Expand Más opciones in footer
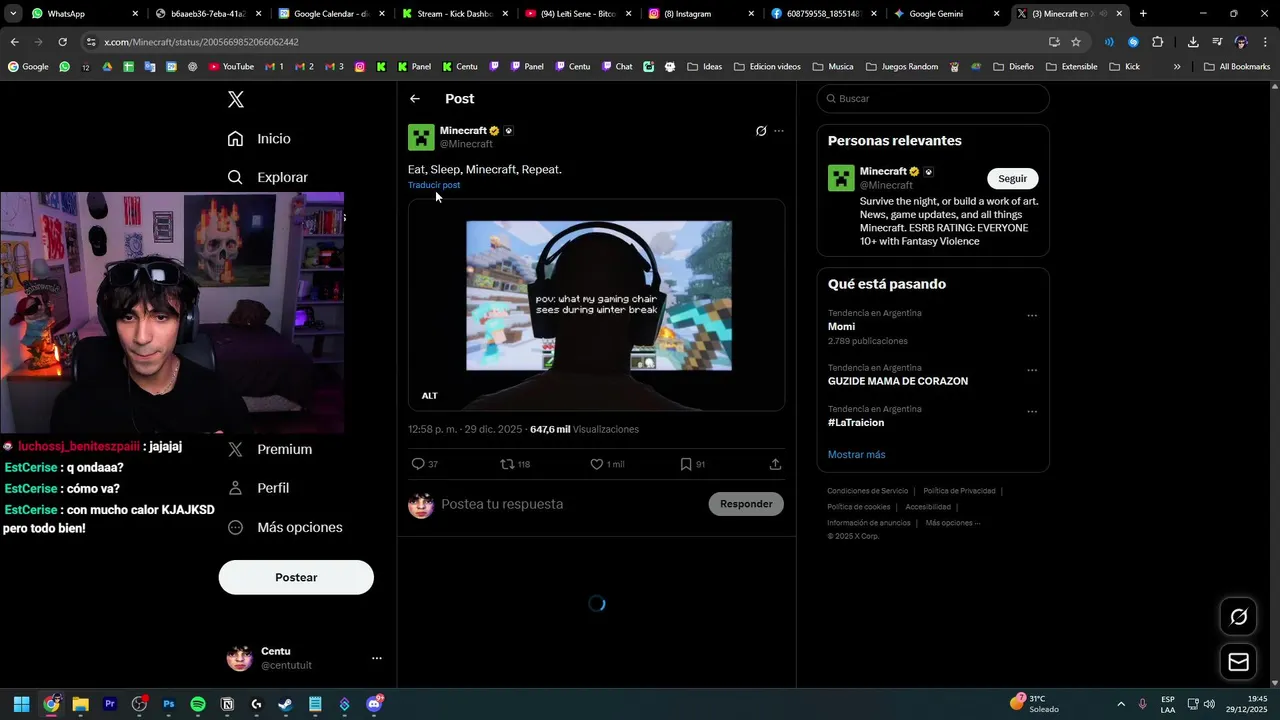This screenshot has width=1280, height=720. (x=952, y=523)
